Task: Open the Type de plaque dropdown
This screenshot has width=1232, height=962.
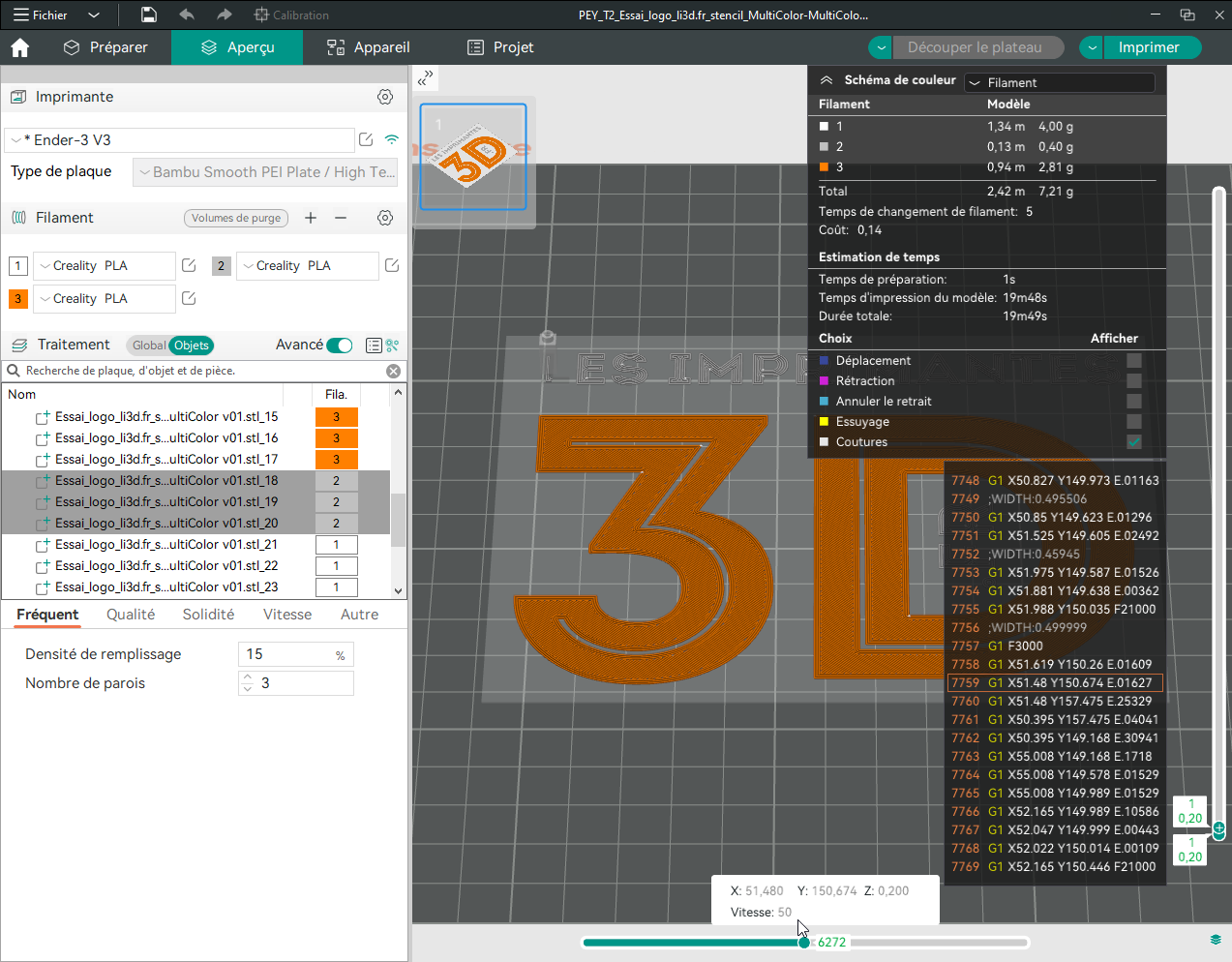Action: pyautogui.click(x=265, y=172)
